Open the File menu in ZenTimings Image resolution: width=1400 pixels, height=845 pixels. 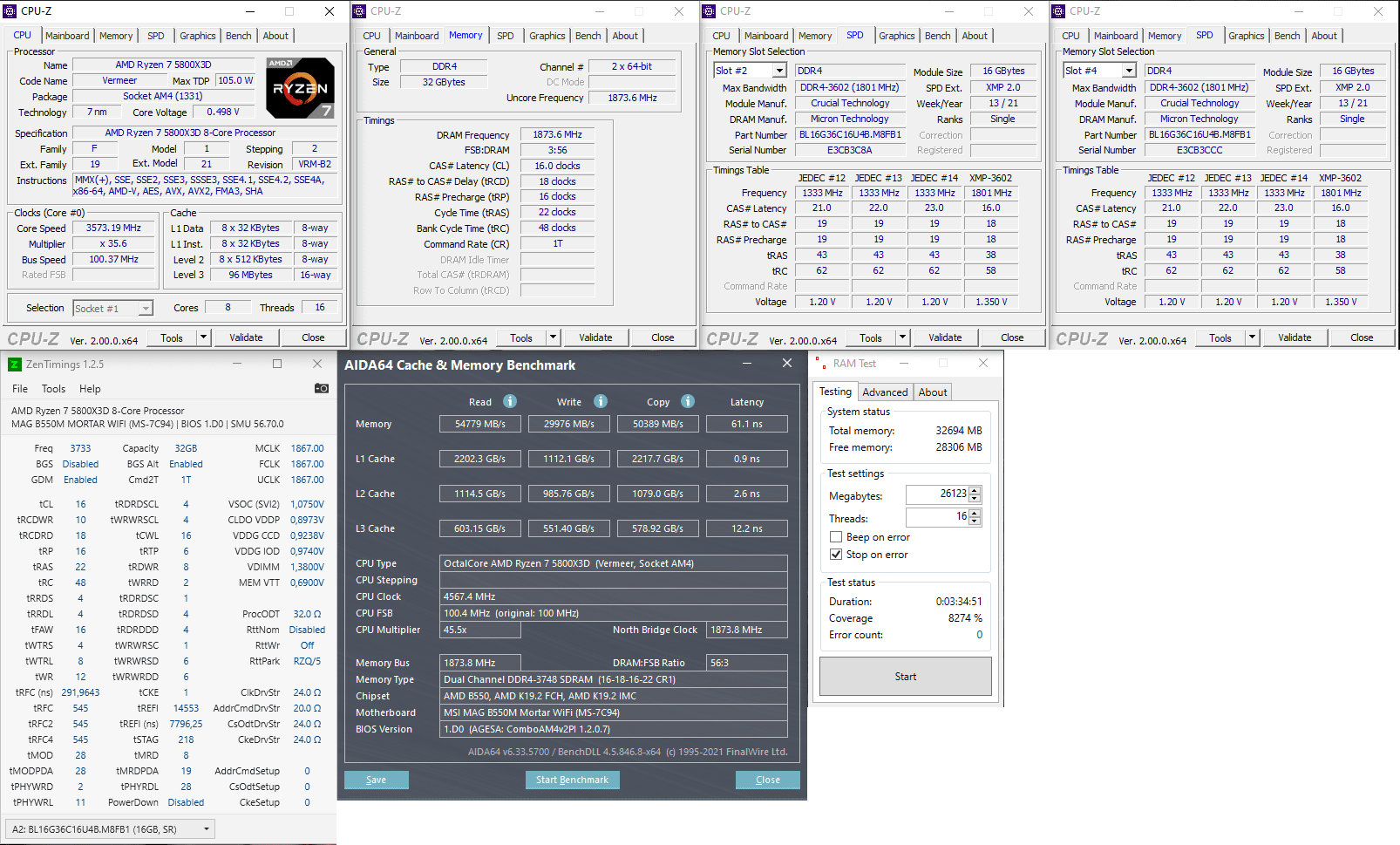(20, 389)
